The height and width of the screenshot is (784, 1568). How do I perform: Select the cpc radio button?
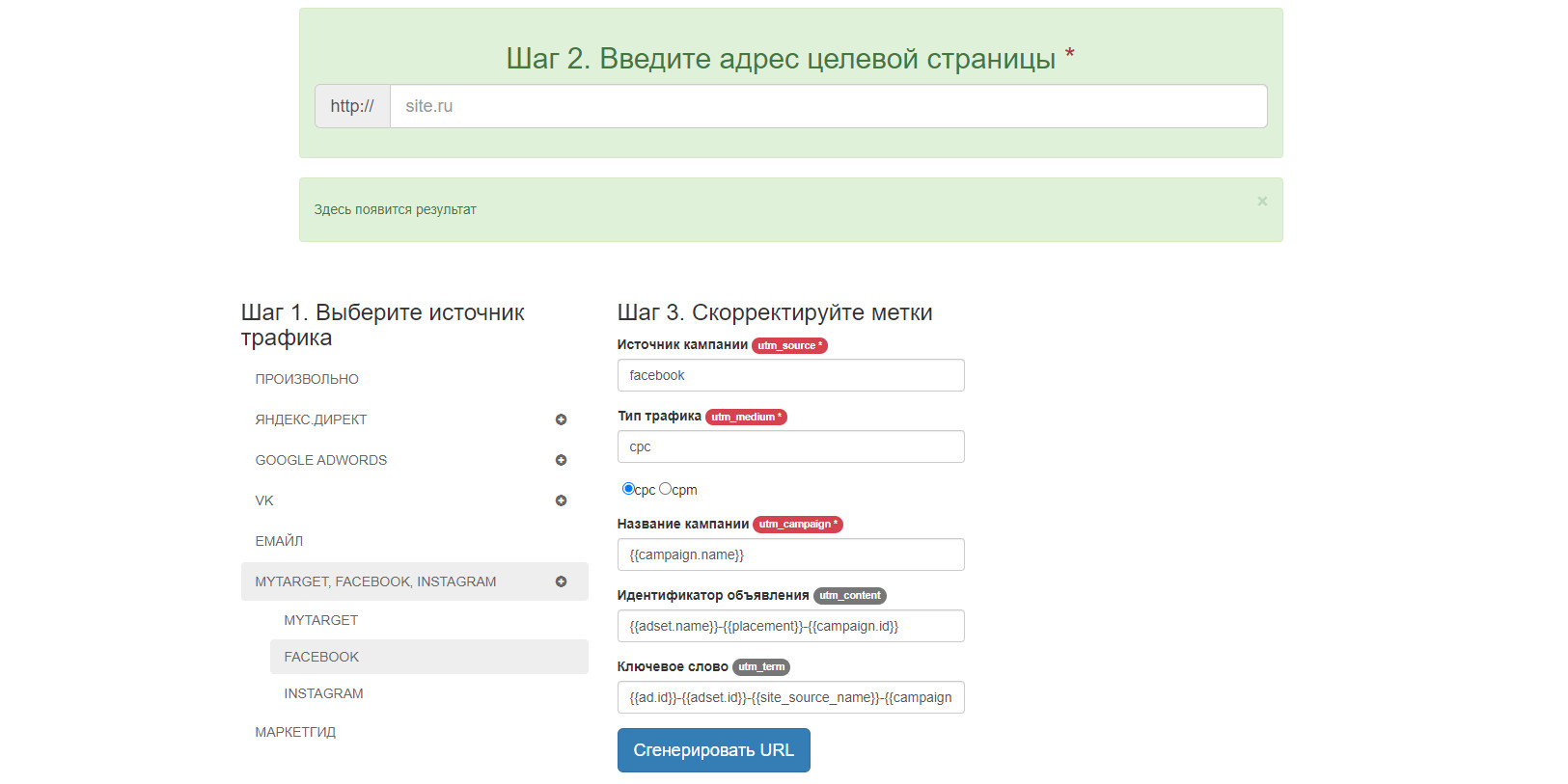pyautogui.click(x=628, y=489)
